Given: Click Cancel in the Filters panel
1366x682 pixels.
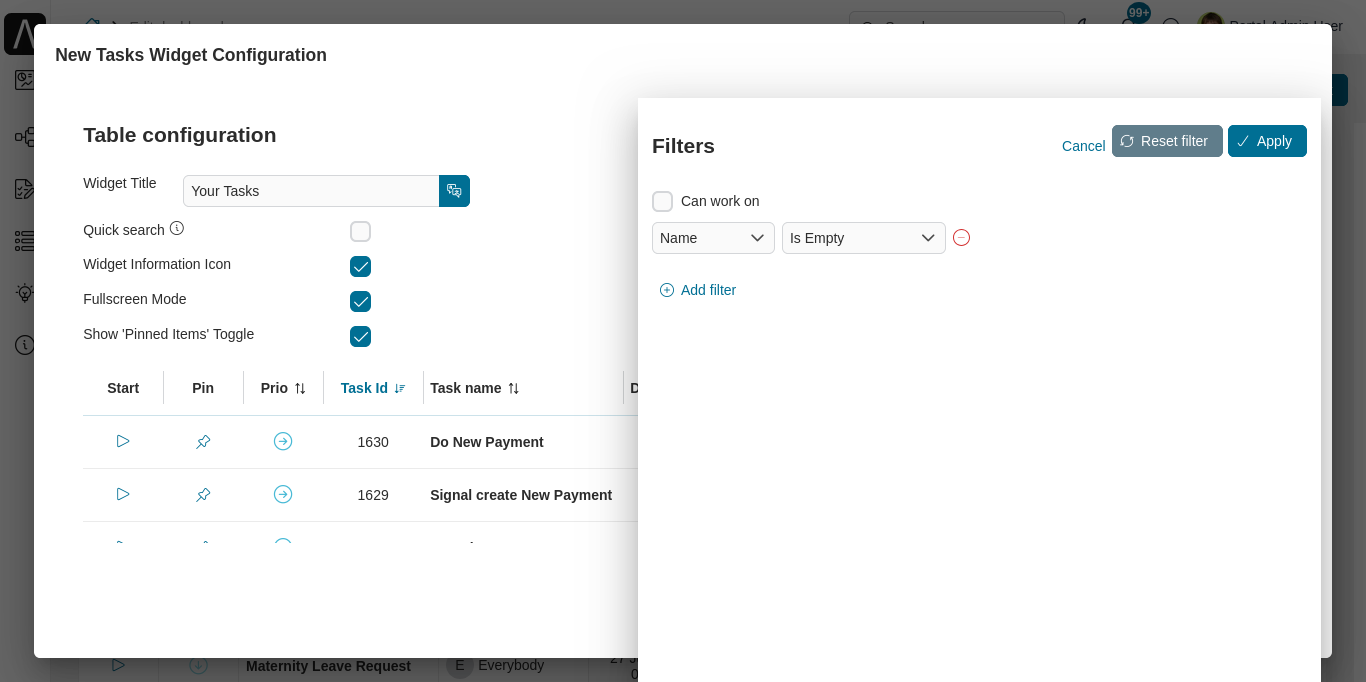Looking at the screenshot, I should coord(1083,146).
